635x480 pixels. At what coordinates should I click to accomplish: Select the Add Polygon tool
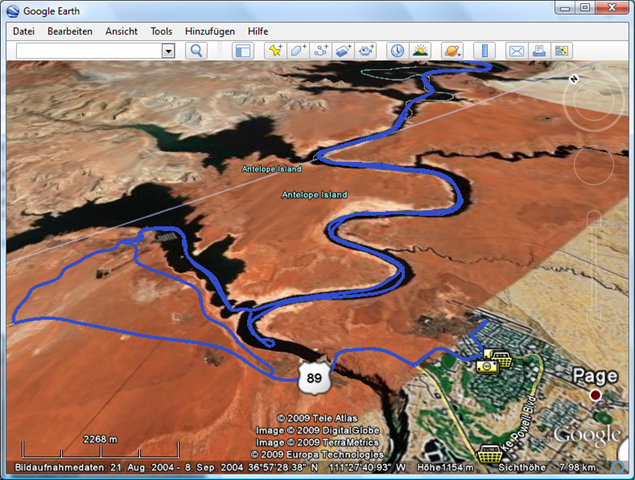point(298,50)
